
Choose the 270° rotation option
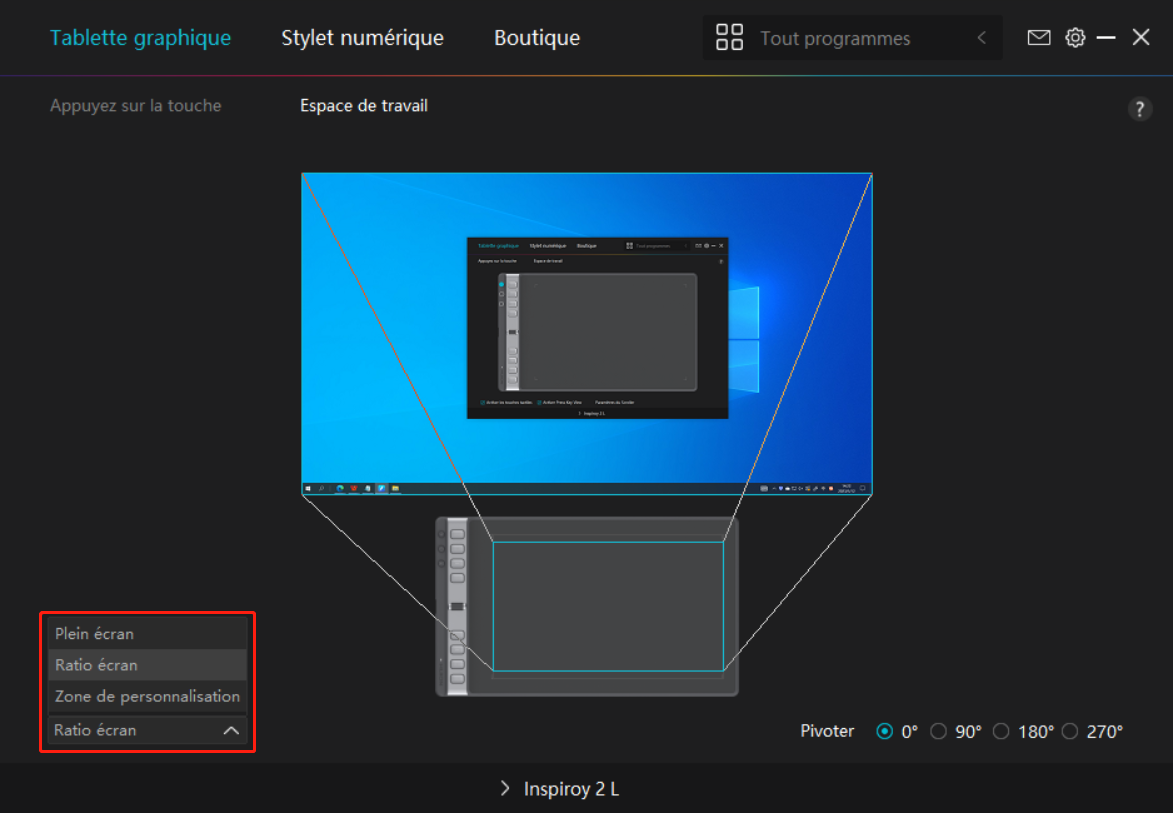(x=1070, y=731)
